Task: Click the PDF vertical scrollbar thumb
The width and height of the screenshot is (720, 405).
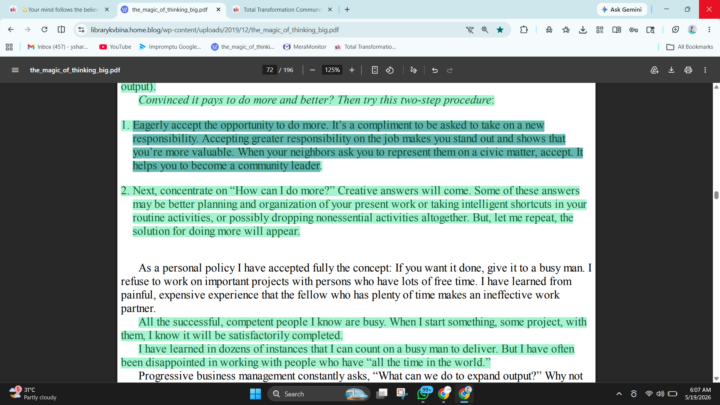Action: click(716, 195)
